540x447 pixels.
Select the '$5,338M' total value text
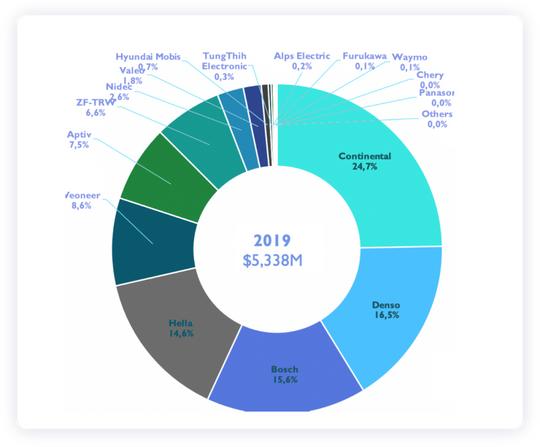pyautogui.click(x=272, y=260)
